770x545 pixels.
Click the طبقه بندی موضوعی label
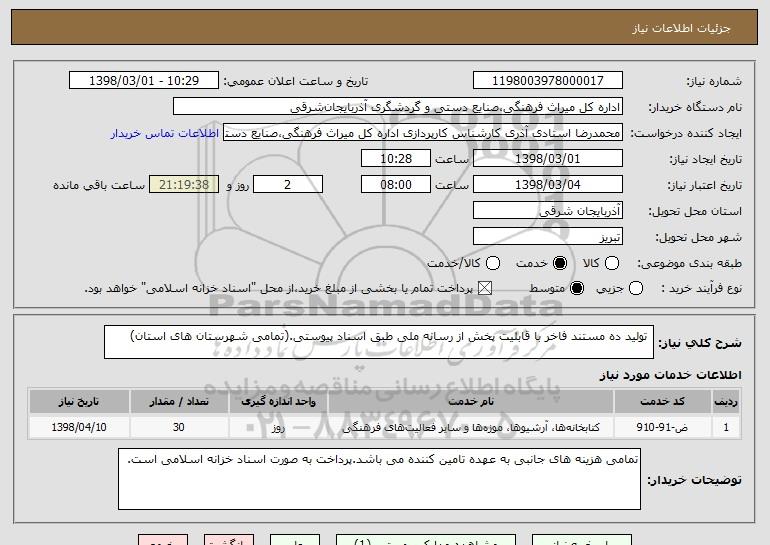[x=689, y=264]
